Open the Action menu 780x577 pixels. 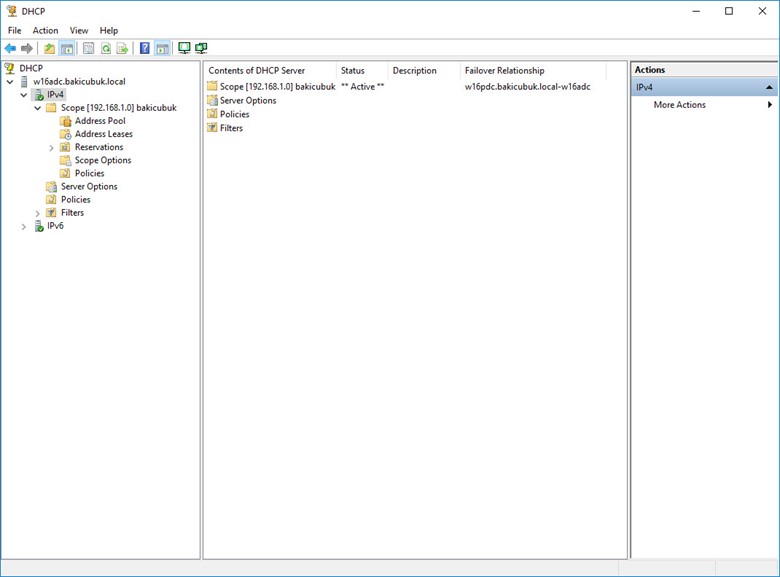(x=45, y=31)
